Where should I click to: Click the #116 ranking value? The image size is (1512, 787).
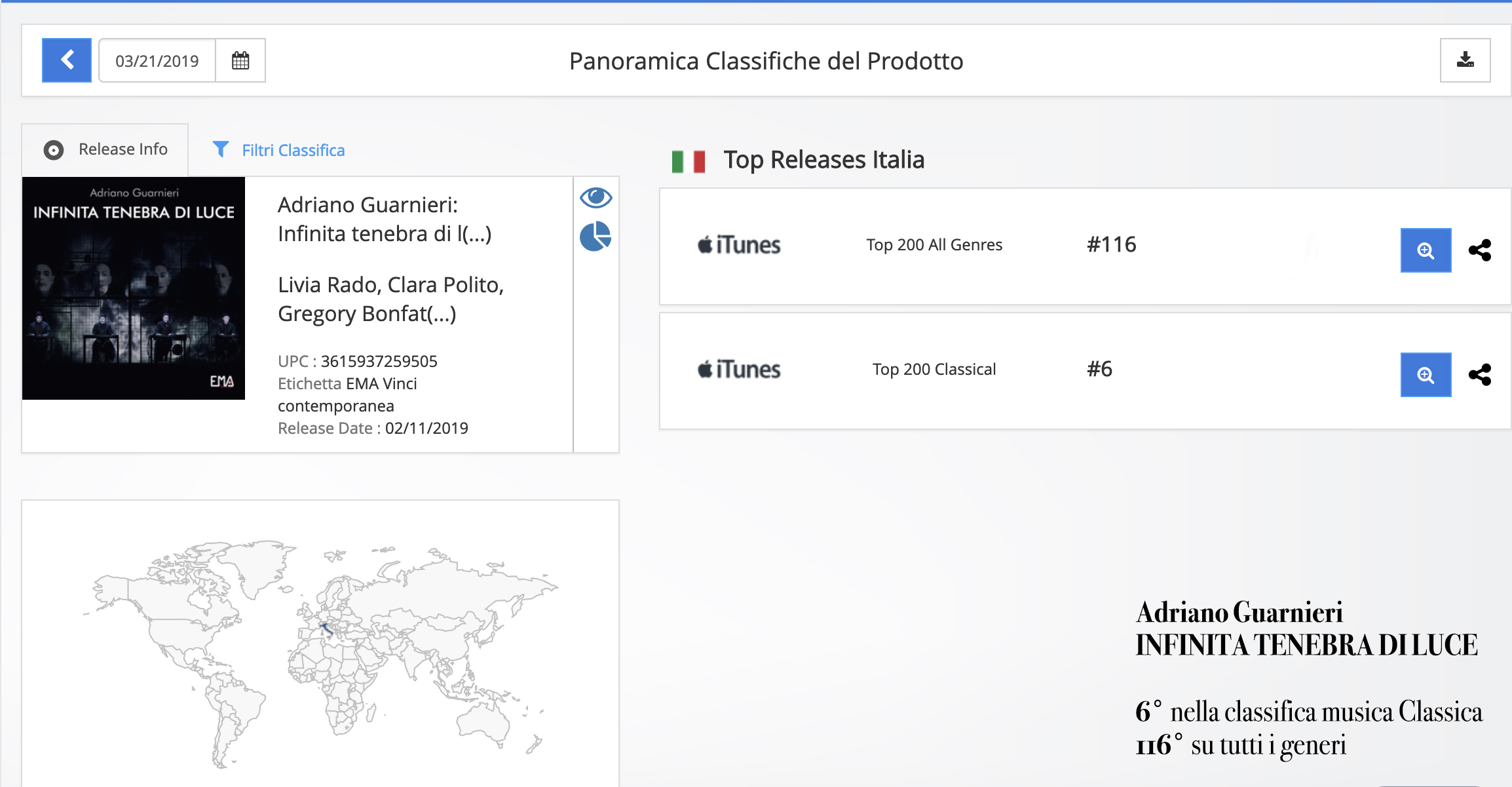pos(1112,244)
